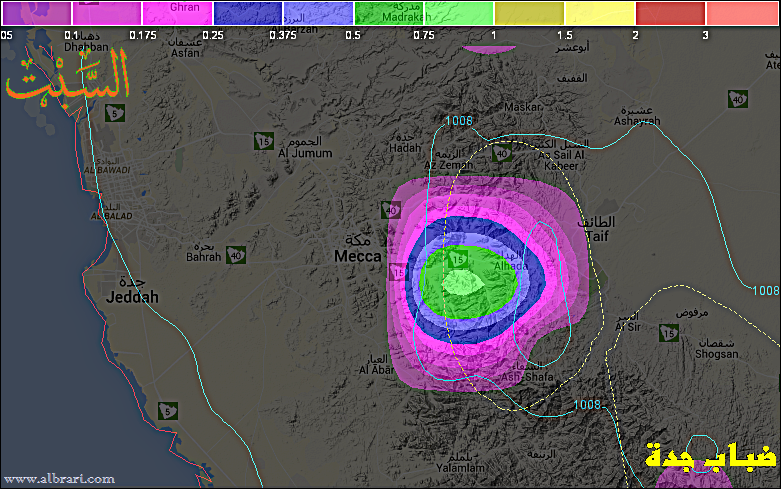781x489 pixels.
Task: Select the light green 0.75 legend swatch
Action: [459, 13]
